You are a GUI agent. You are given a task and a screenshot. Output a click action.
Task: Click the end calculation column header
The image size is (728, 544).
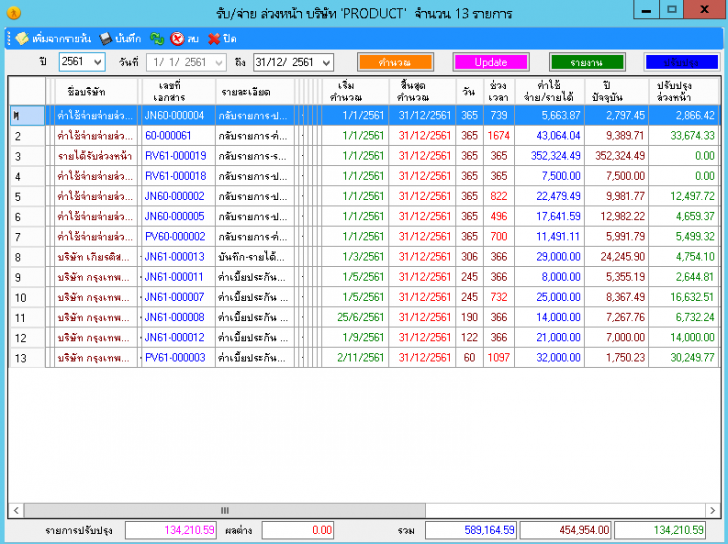coord(422,91)
